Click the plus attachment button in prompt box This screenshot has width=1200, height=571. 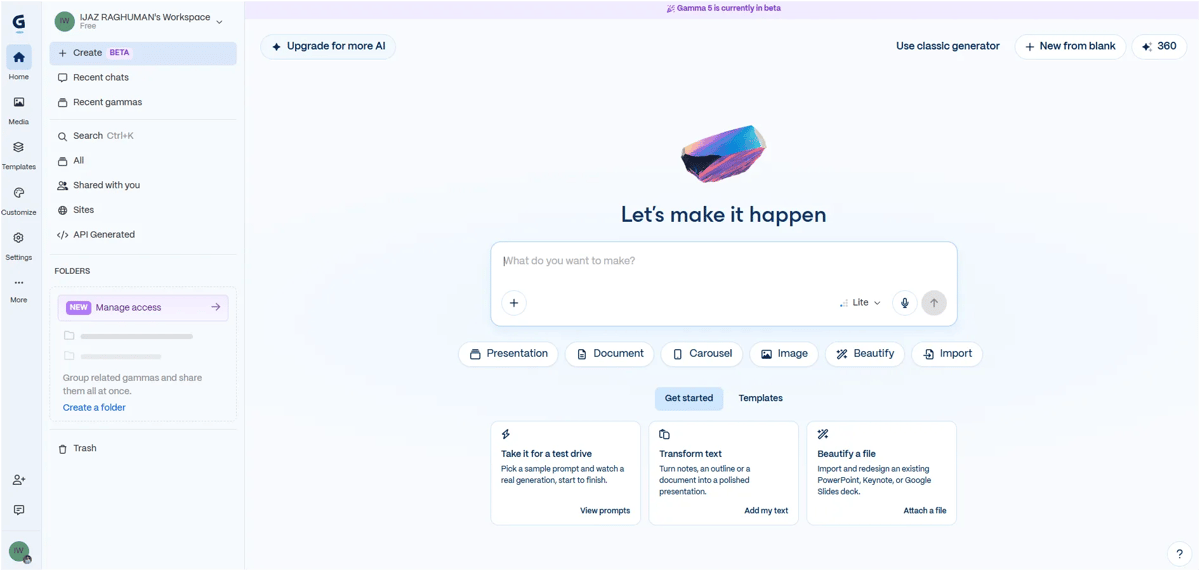[514, 303]
